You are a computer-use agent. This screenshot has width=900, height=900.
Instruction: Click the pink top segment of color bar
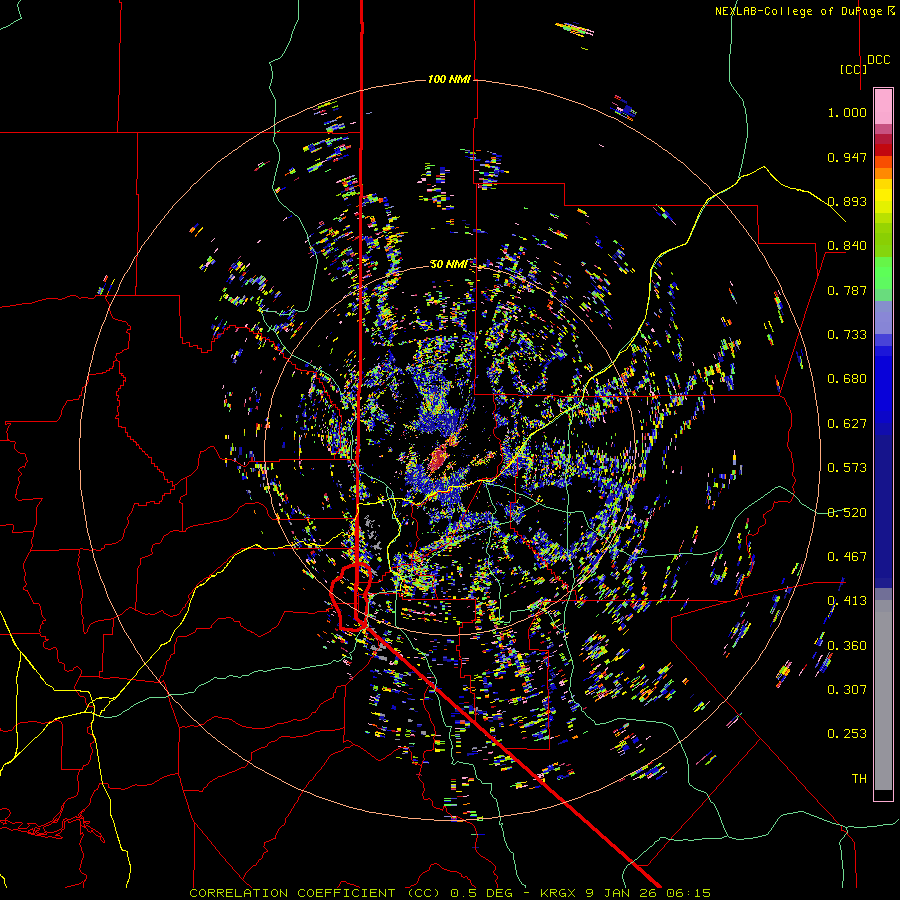pyautogui.click(x=883, y=106)
